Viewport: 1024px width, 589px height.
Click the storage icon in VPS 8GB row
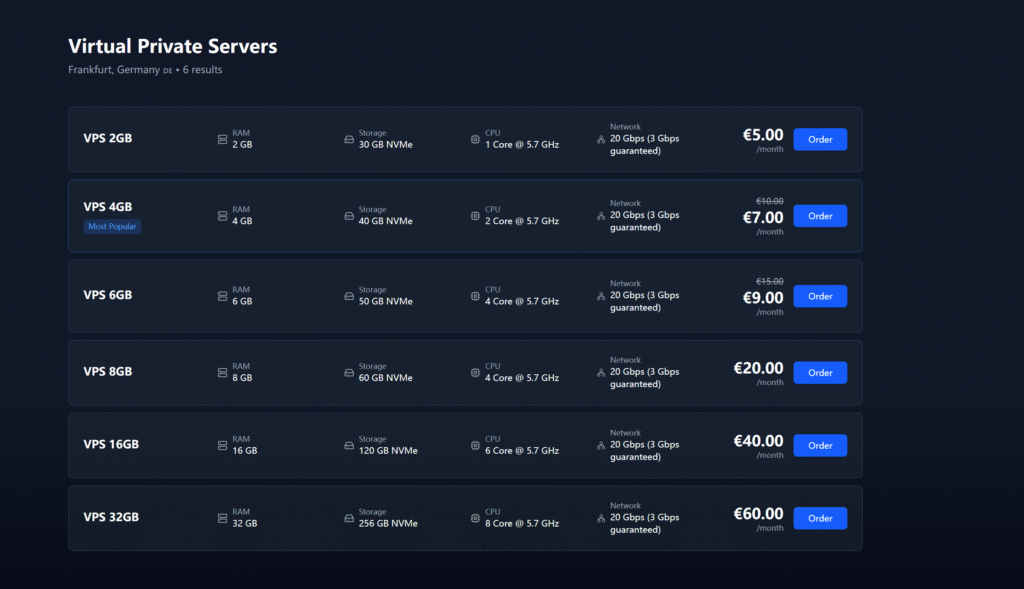tap(349, 372)
